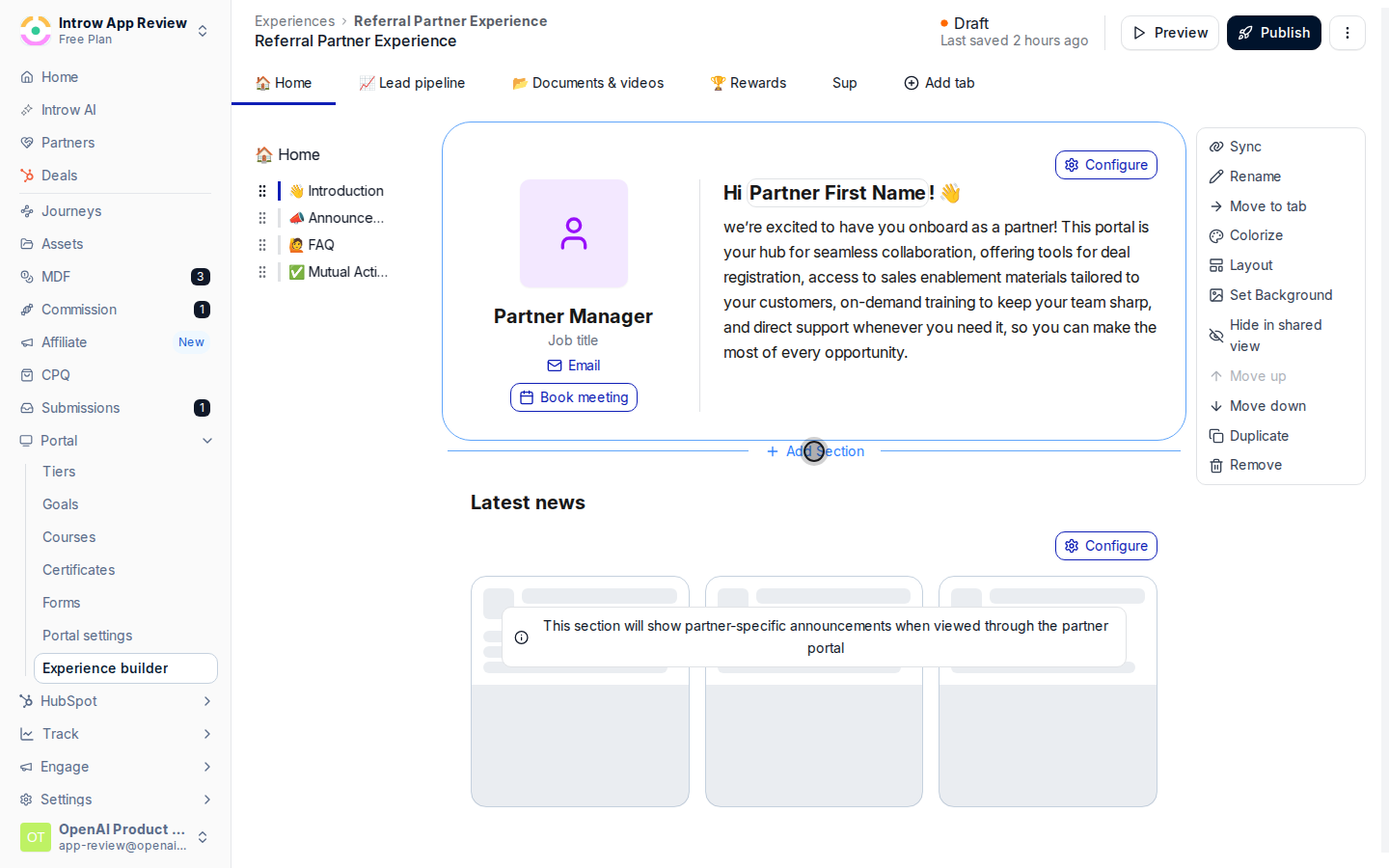Switch to Documents & videos tab
Viewport: 1389px width, 868px height.
587,83
